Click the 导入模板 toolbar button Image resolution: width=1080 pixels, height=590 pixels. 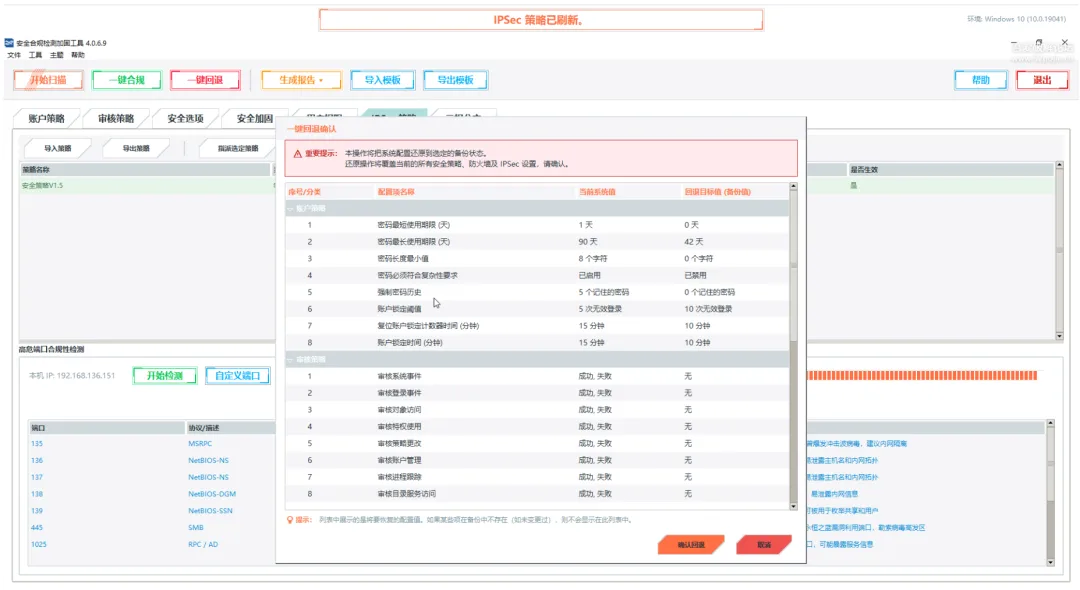(382, 80)
